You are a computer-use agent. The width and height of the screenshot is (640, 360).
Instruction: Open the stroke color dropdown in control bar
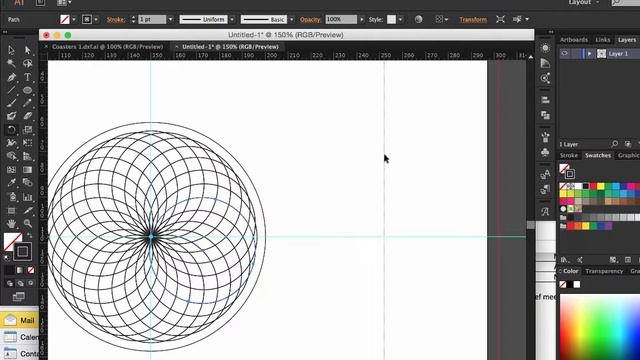tap(96, 19)
